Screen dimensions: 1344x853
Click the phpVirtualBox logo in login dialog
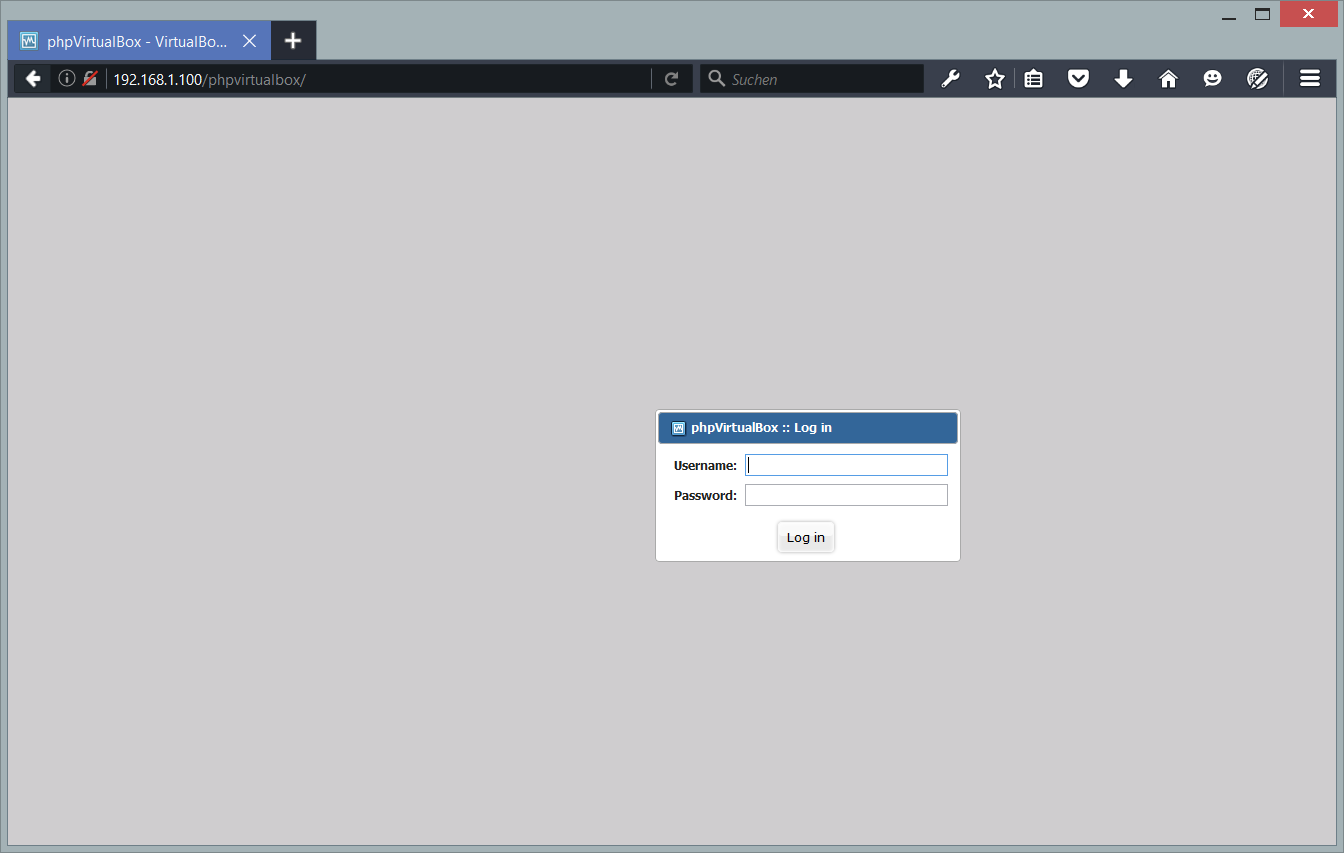[678, 428]
